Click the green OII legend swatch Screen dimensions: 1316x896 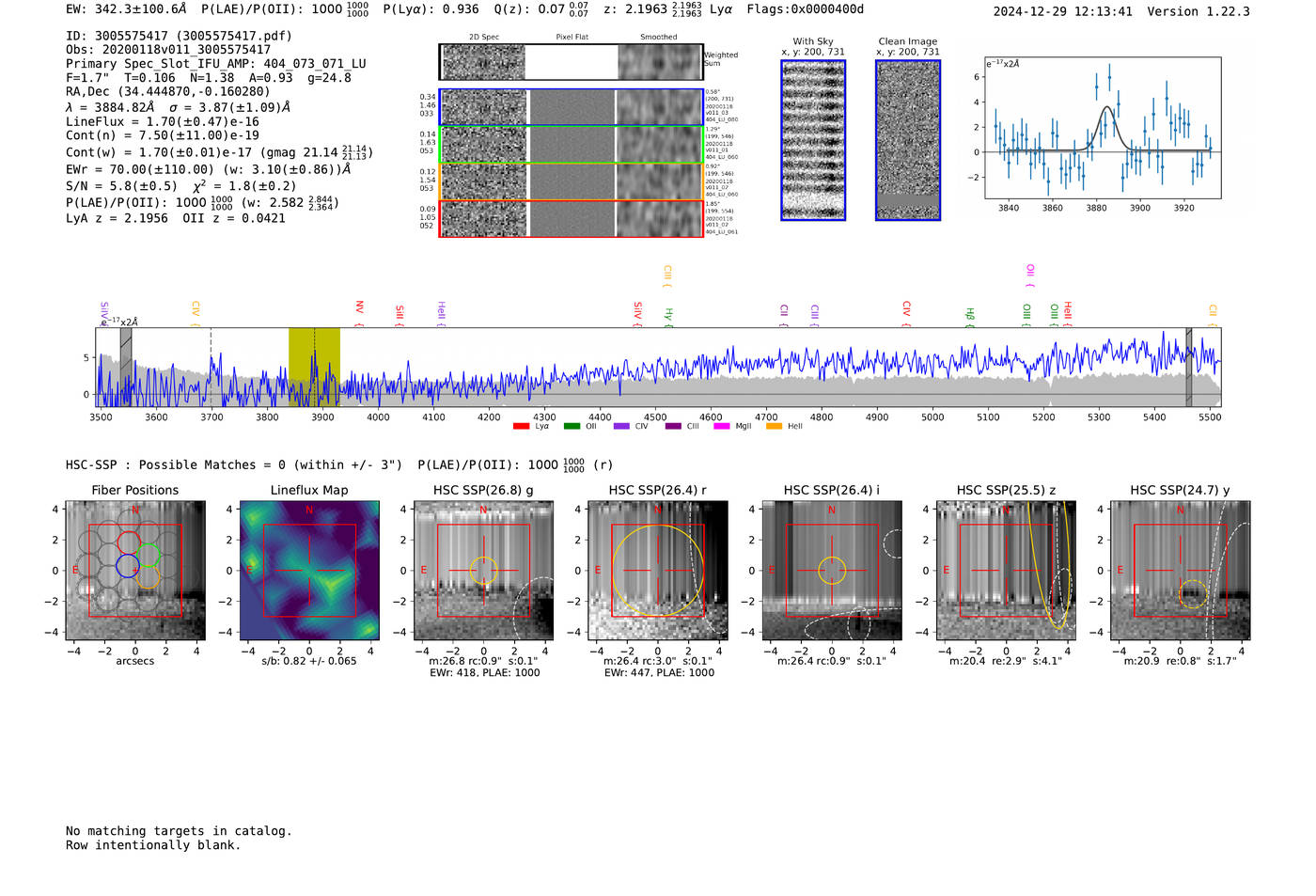click(572, 426)
